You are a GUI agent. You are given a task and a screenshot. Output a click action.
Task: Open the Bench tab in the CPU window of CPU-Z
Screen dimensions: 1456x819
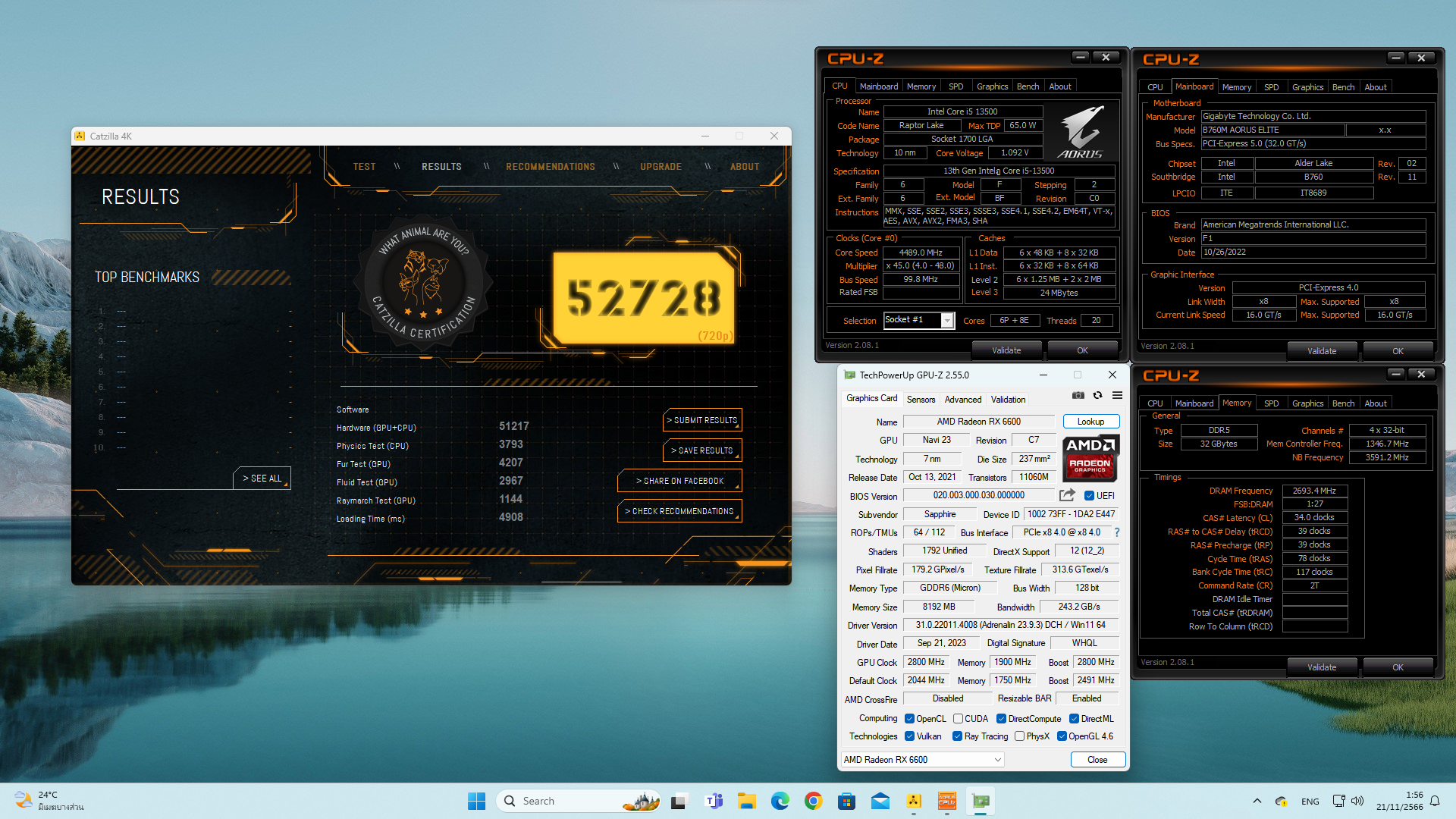click(x=1028, y=86)
